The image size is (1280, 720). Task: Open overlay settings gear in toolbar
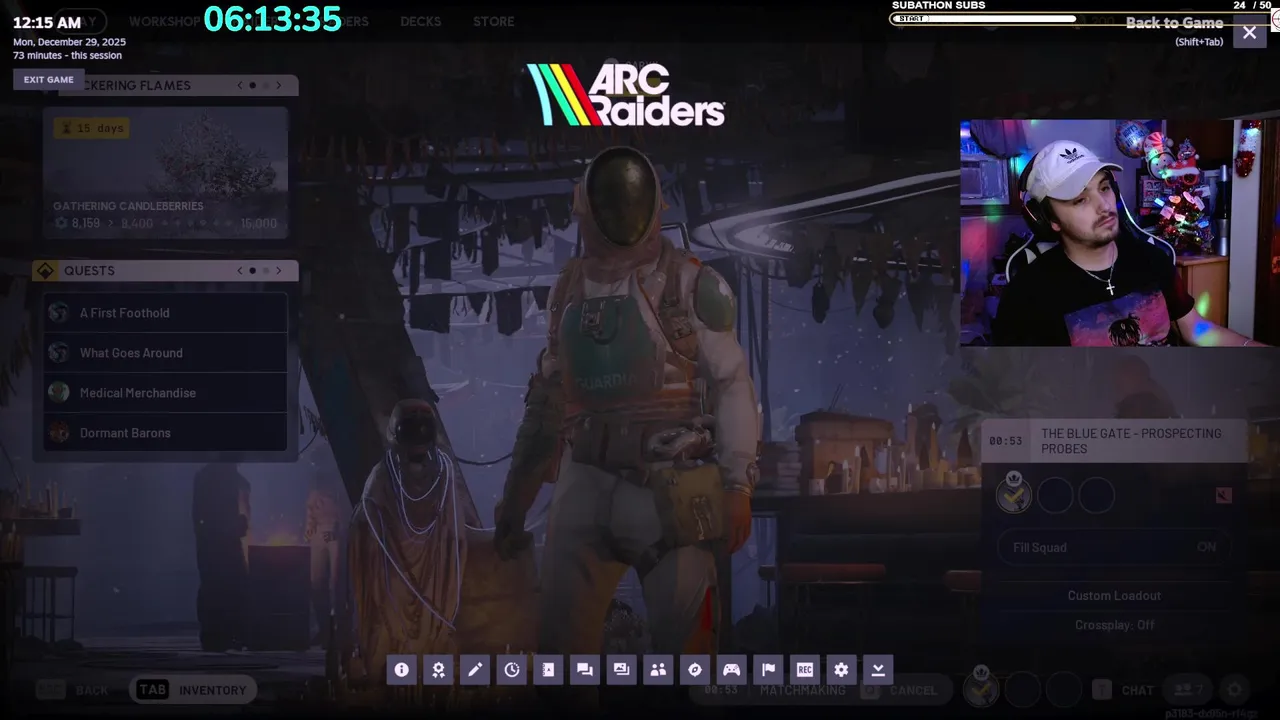841,670
